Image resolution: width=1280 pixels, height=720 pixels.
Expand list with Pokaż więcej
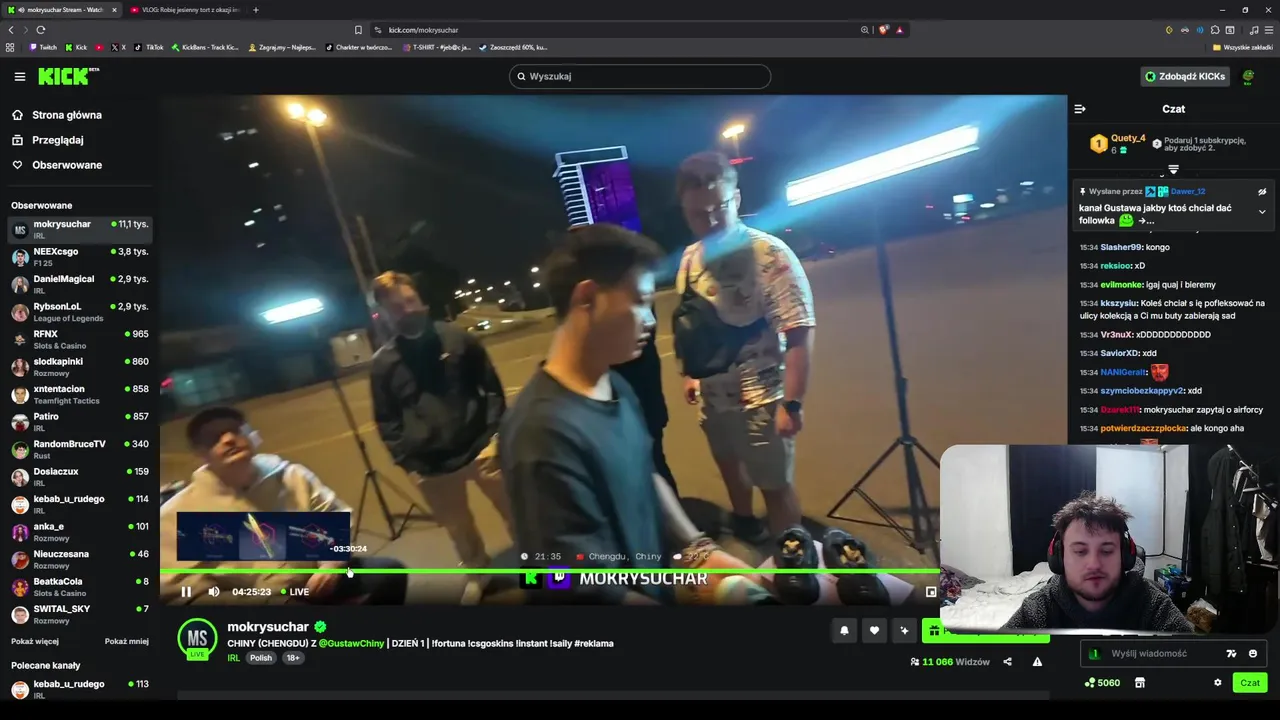coord(35,642)
